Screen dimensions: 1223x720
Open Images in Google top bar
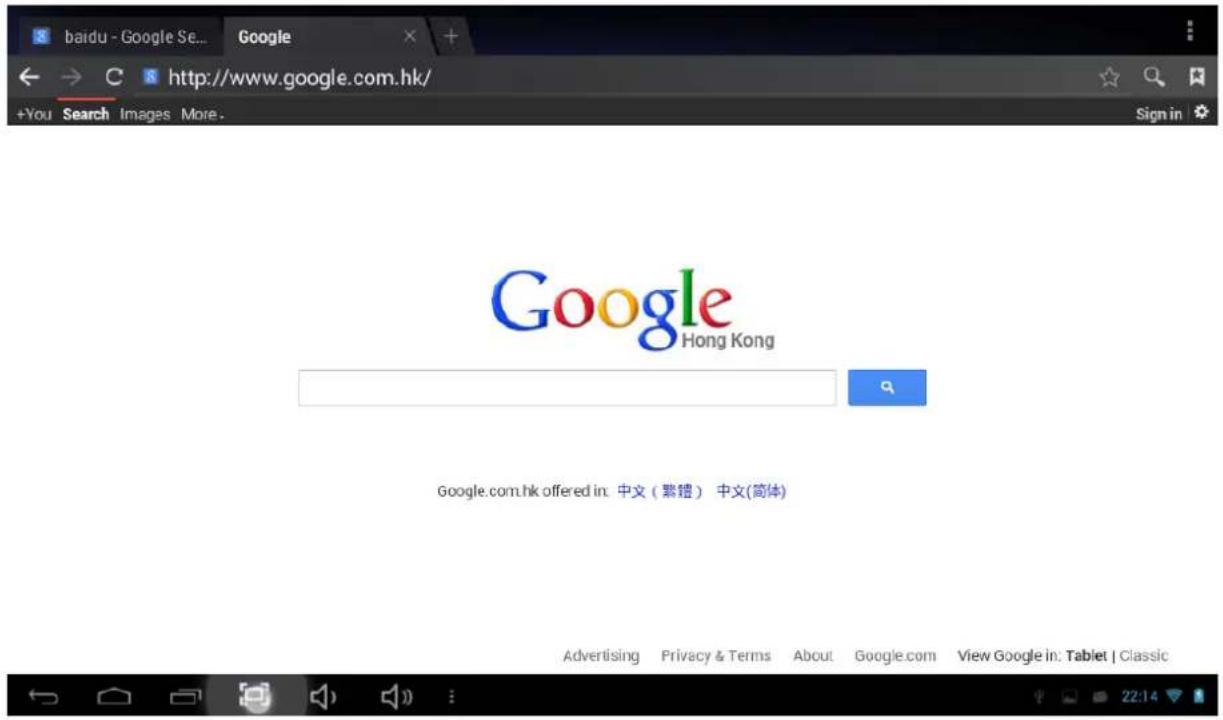pyautogui.click(x=145, y=115)
